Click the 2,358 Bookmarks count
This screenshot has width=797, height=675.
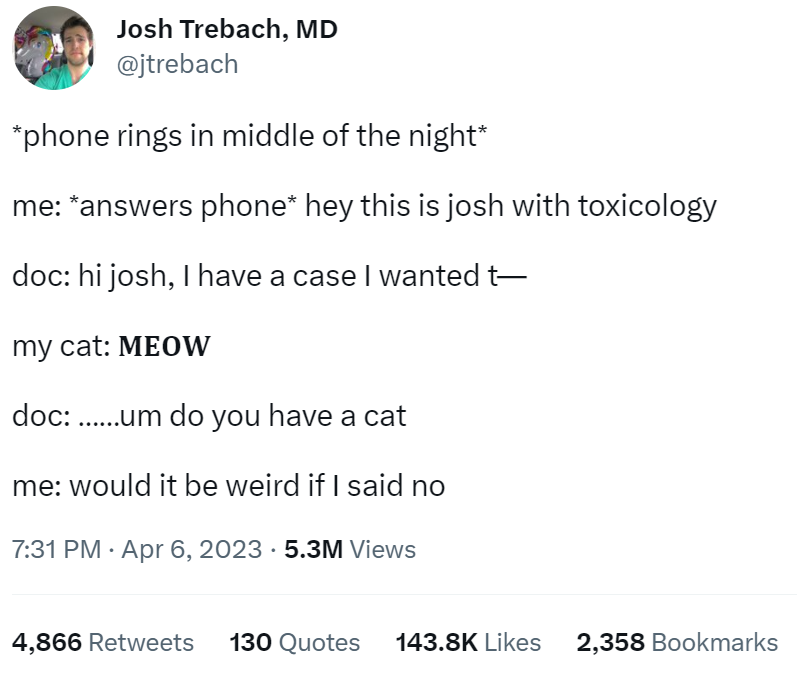click(x=677, y=642)
